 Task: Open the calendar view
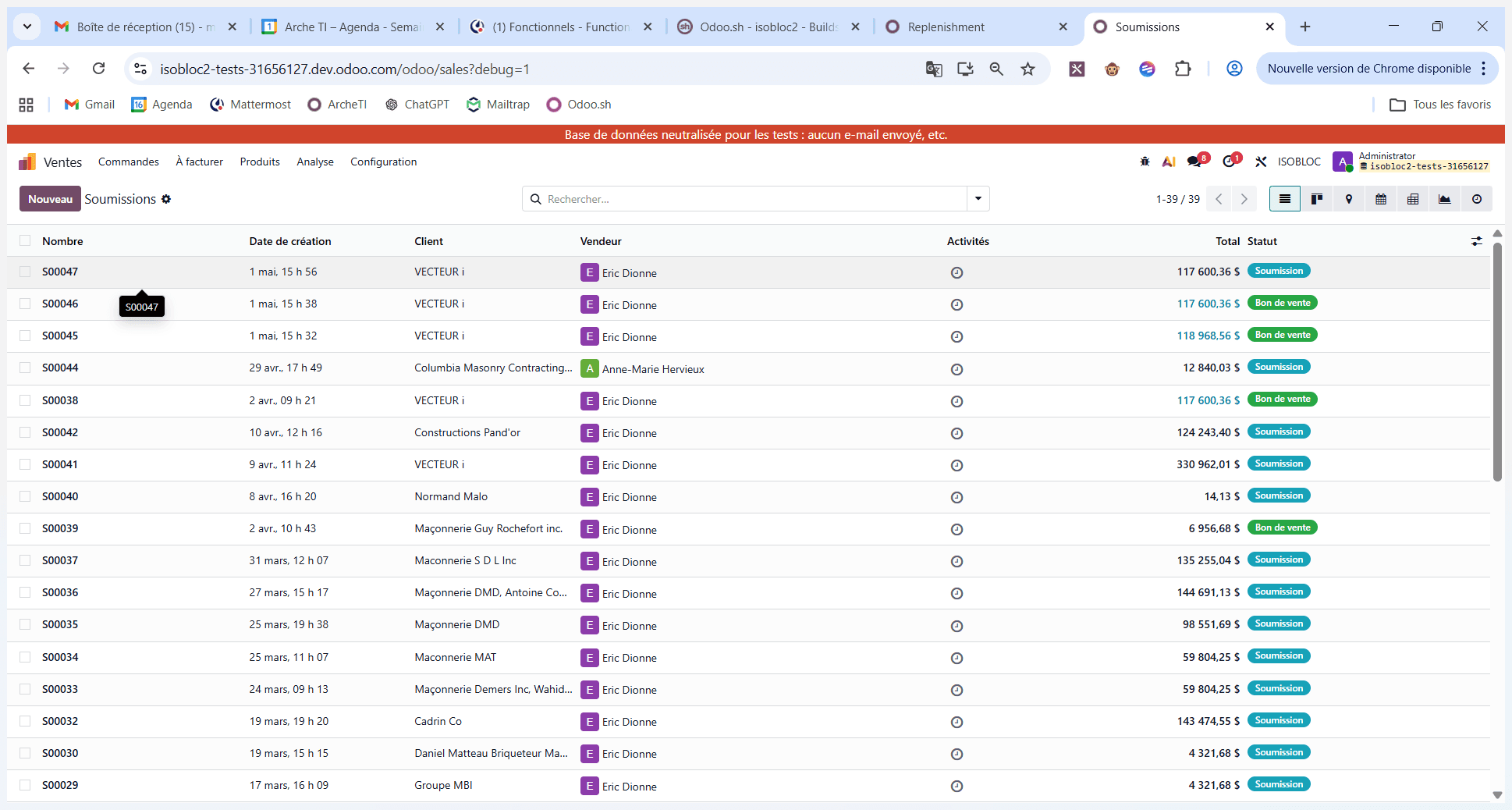pyautogui.click(x=1381, y=199)
